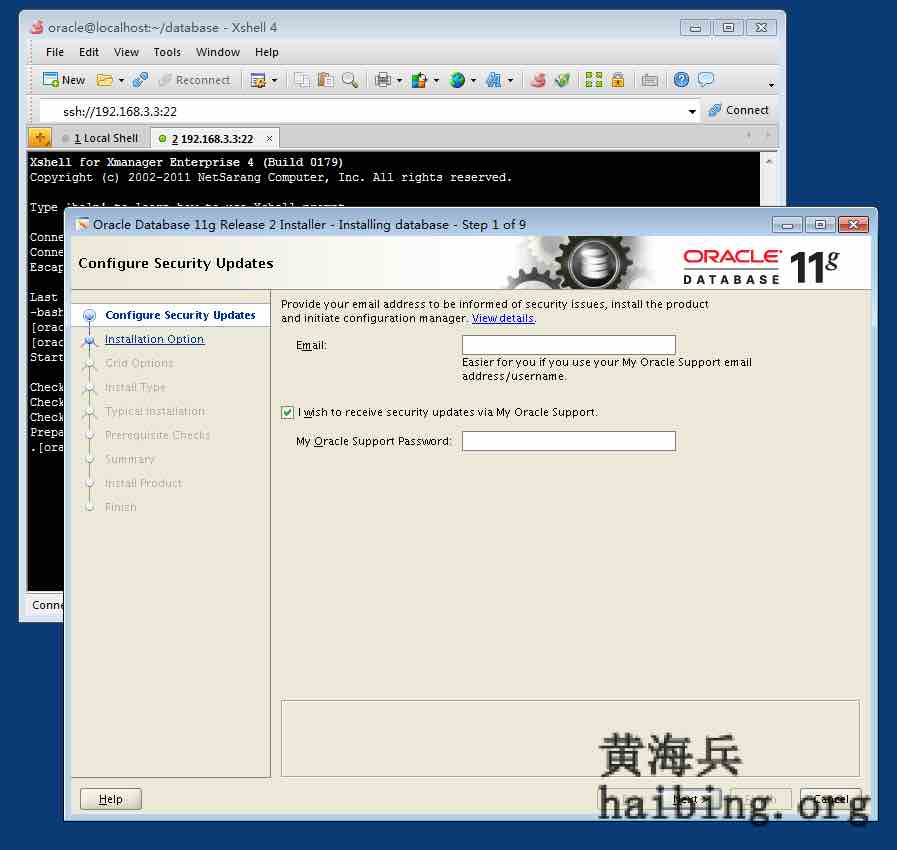This screenshot has height=850, width=897.
Task: Click the Xshell terminal scrollbar up arrow
Action: [769, 161]
